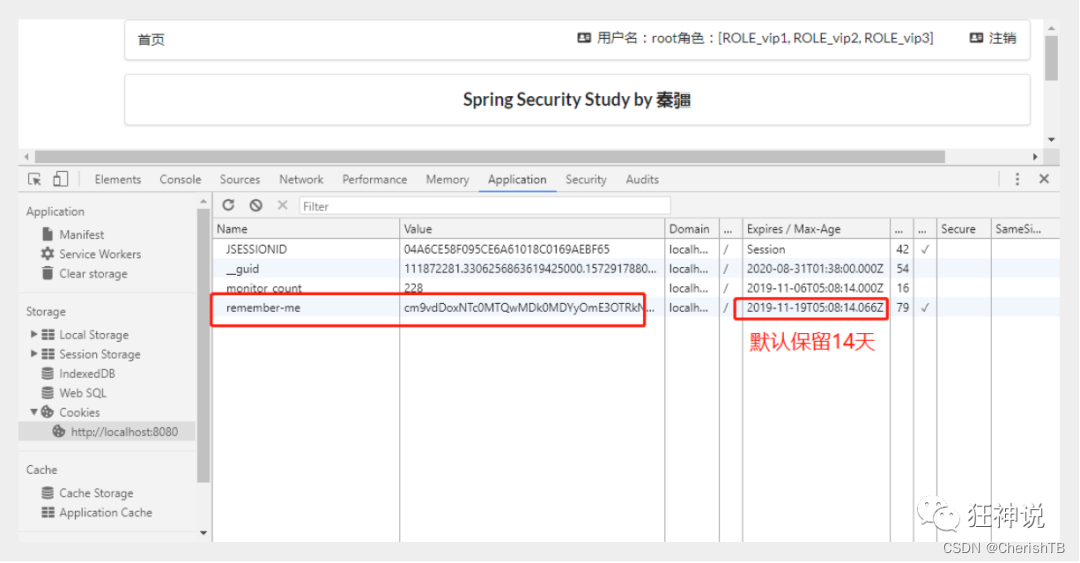This screenshot has height=563, width=1080.
Task: Sort by Secure column header
Action: [x=964, y=229]
